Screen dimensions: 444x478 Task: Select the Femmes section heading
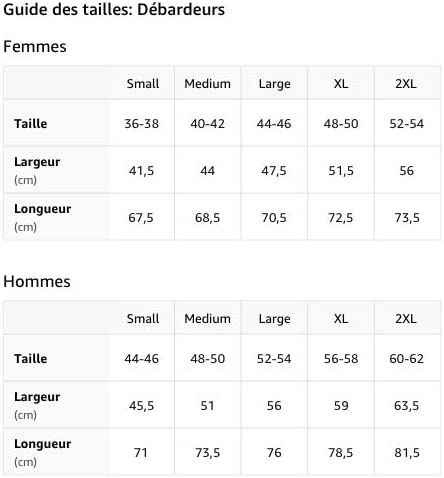[x=35, y=46]
